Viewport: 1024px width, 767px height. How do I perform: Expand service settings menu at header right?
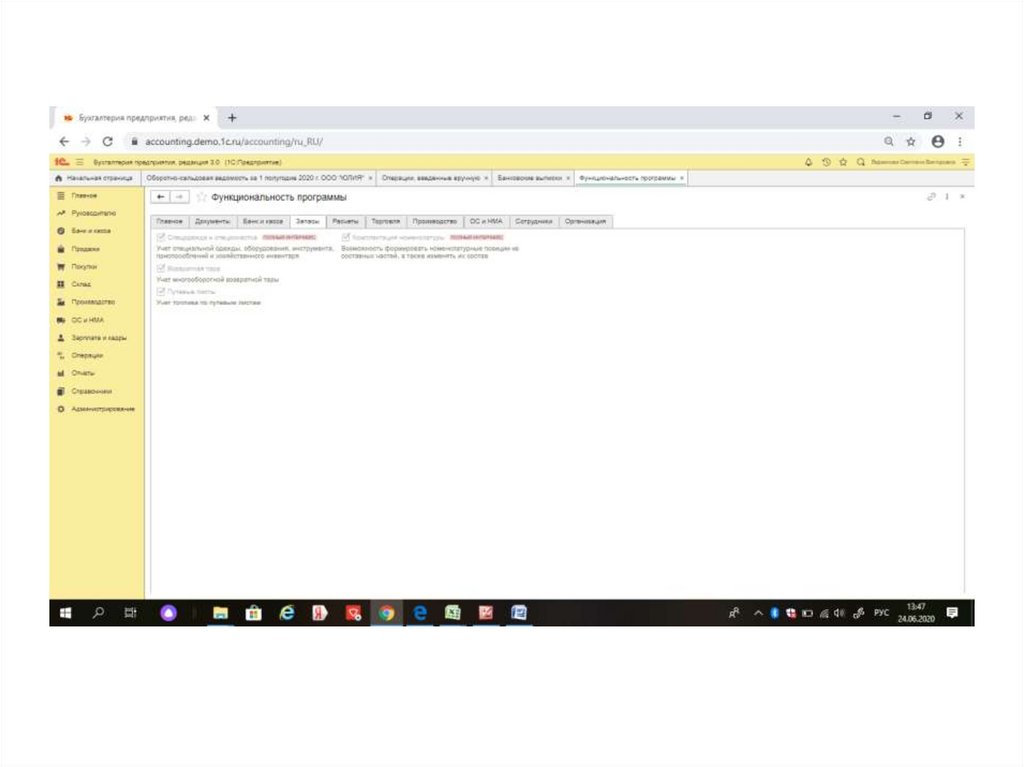966,162
